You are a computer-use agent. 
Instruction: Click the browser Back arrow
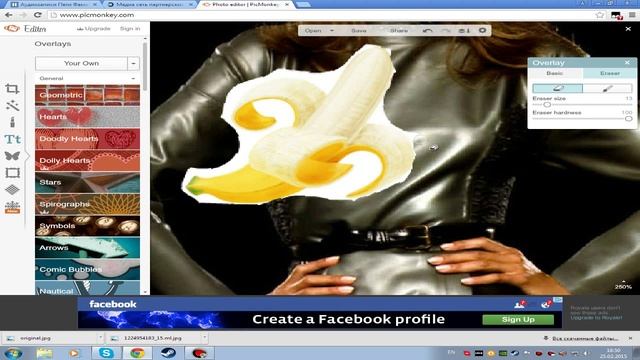point(9,15)
